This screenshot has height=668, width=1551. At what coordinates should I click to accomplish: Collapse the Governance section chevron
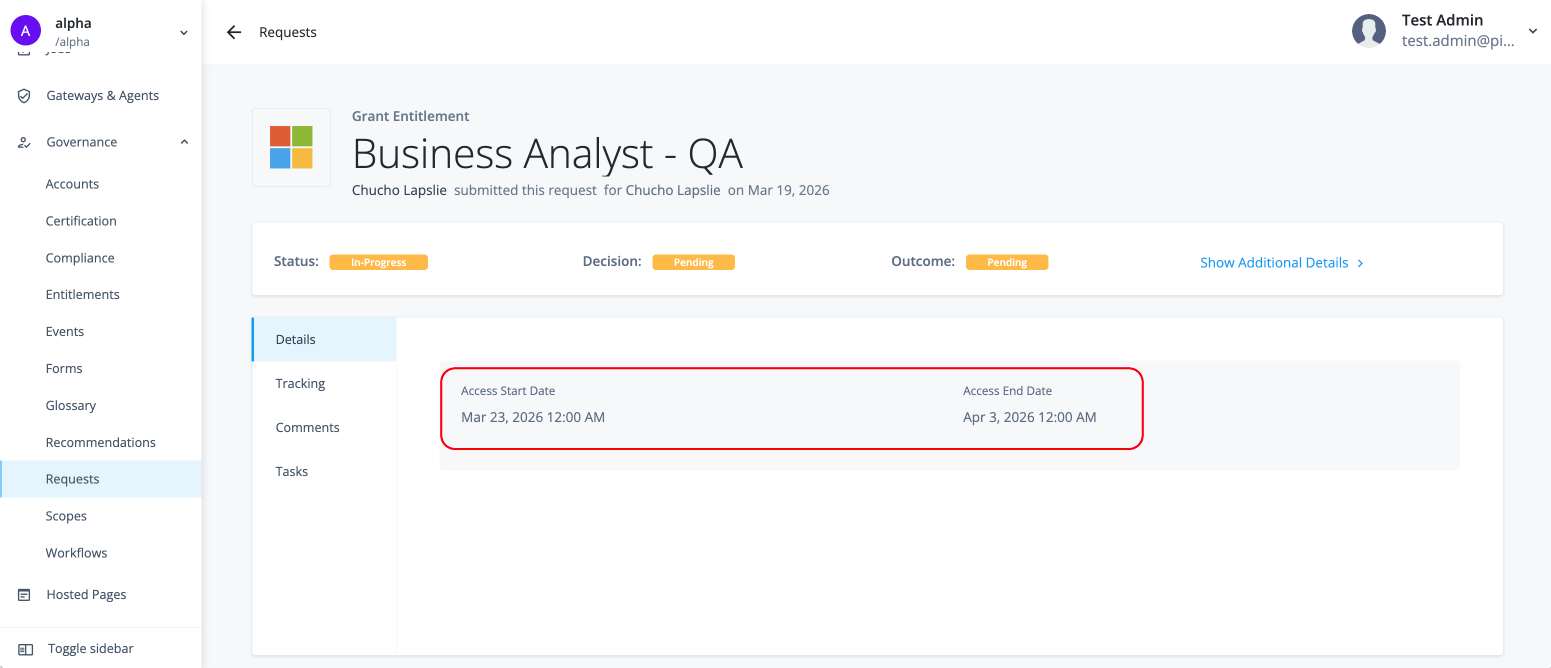click(184, 142)
